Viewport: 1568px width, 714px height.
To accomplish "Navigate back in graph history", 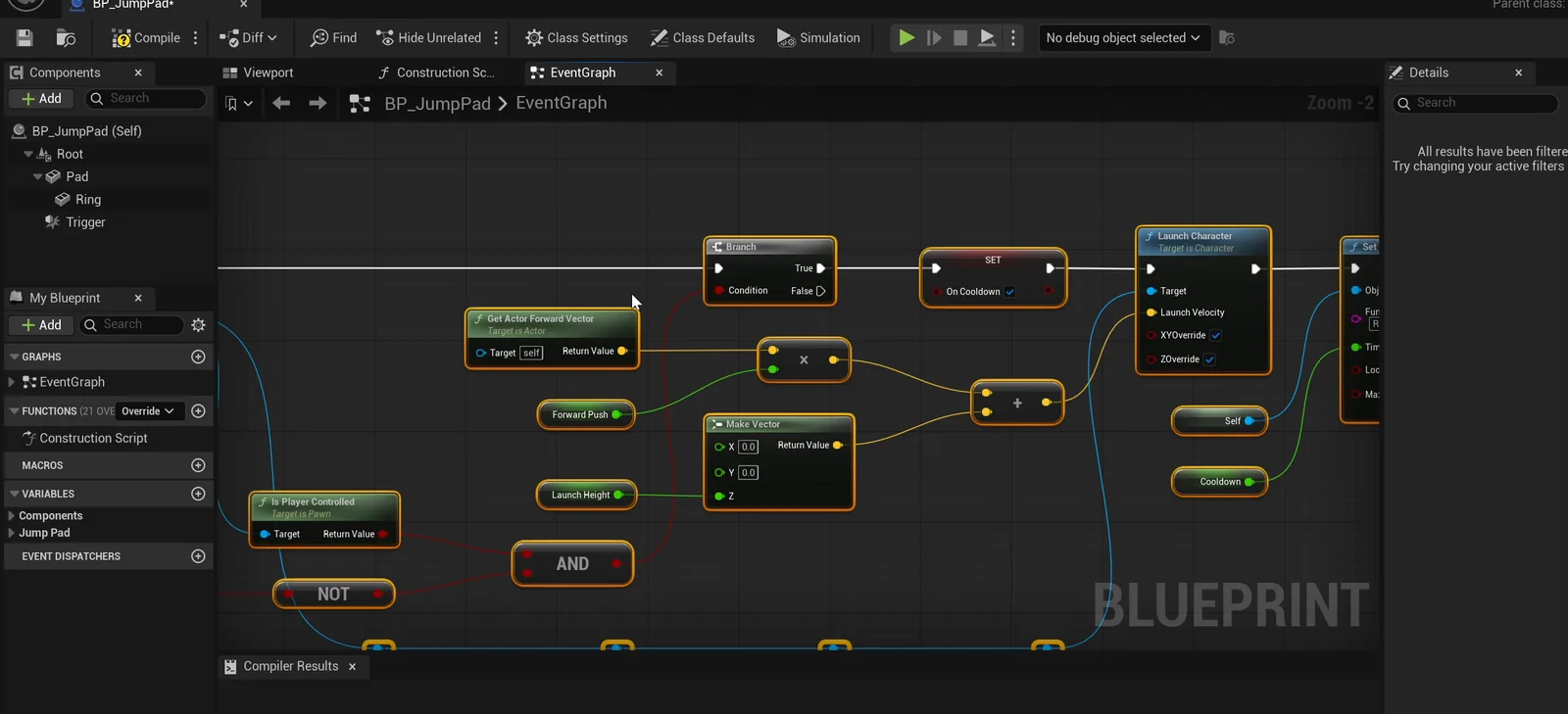I will click(x=281, y=103).
